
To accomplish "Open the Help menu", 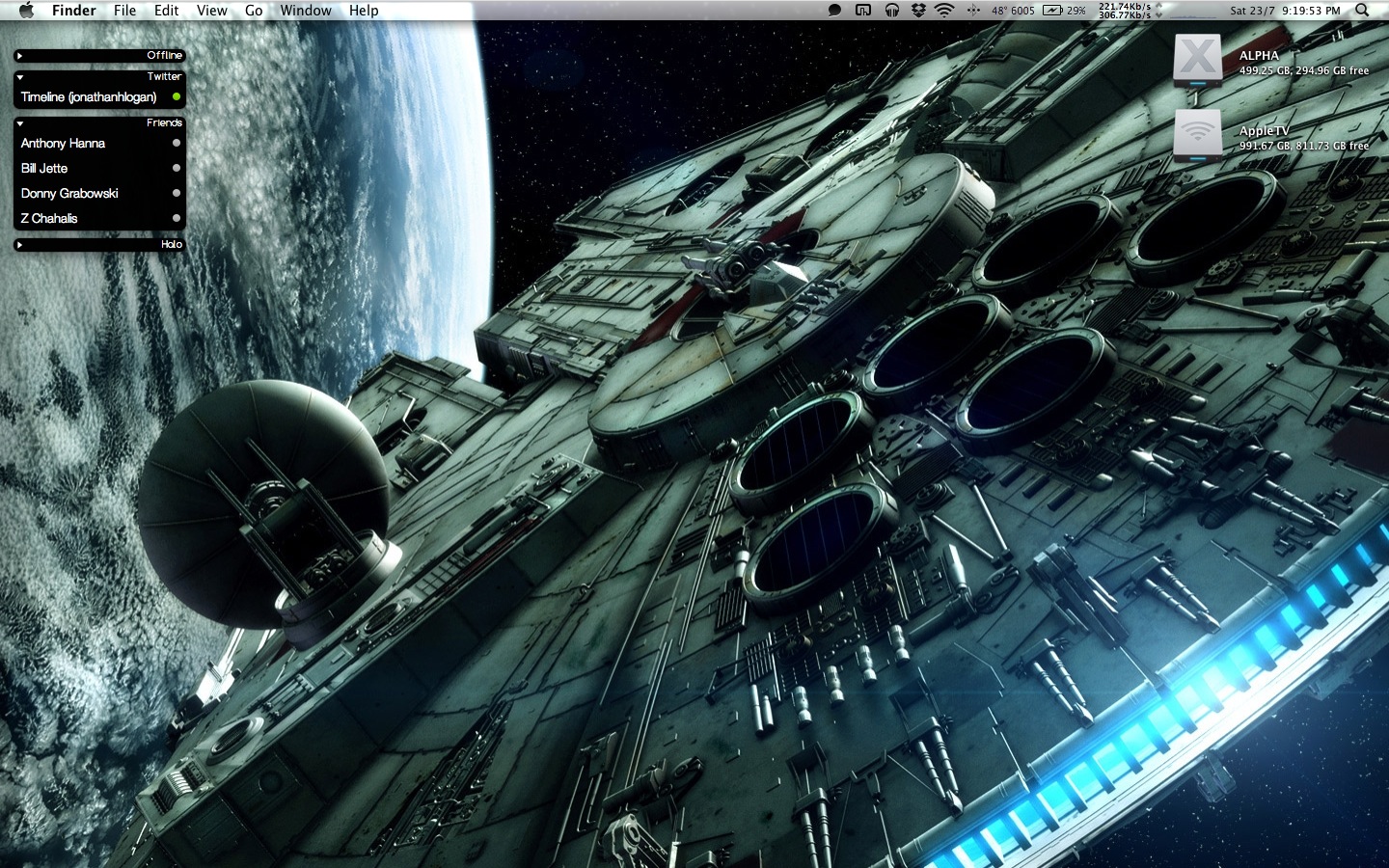I will pos(364,10).
